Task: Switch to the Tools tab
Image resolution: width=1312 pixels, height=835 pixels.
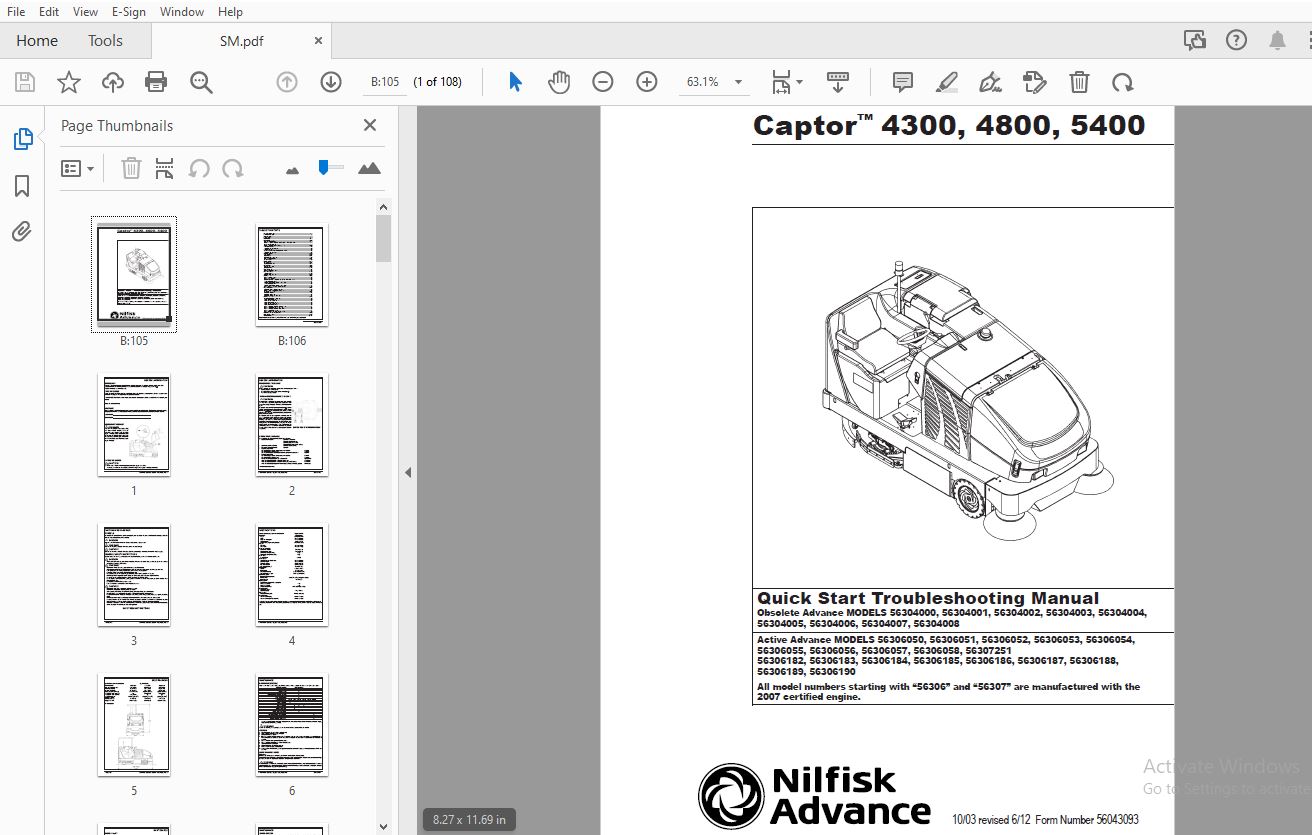Action: pos(105,41)
